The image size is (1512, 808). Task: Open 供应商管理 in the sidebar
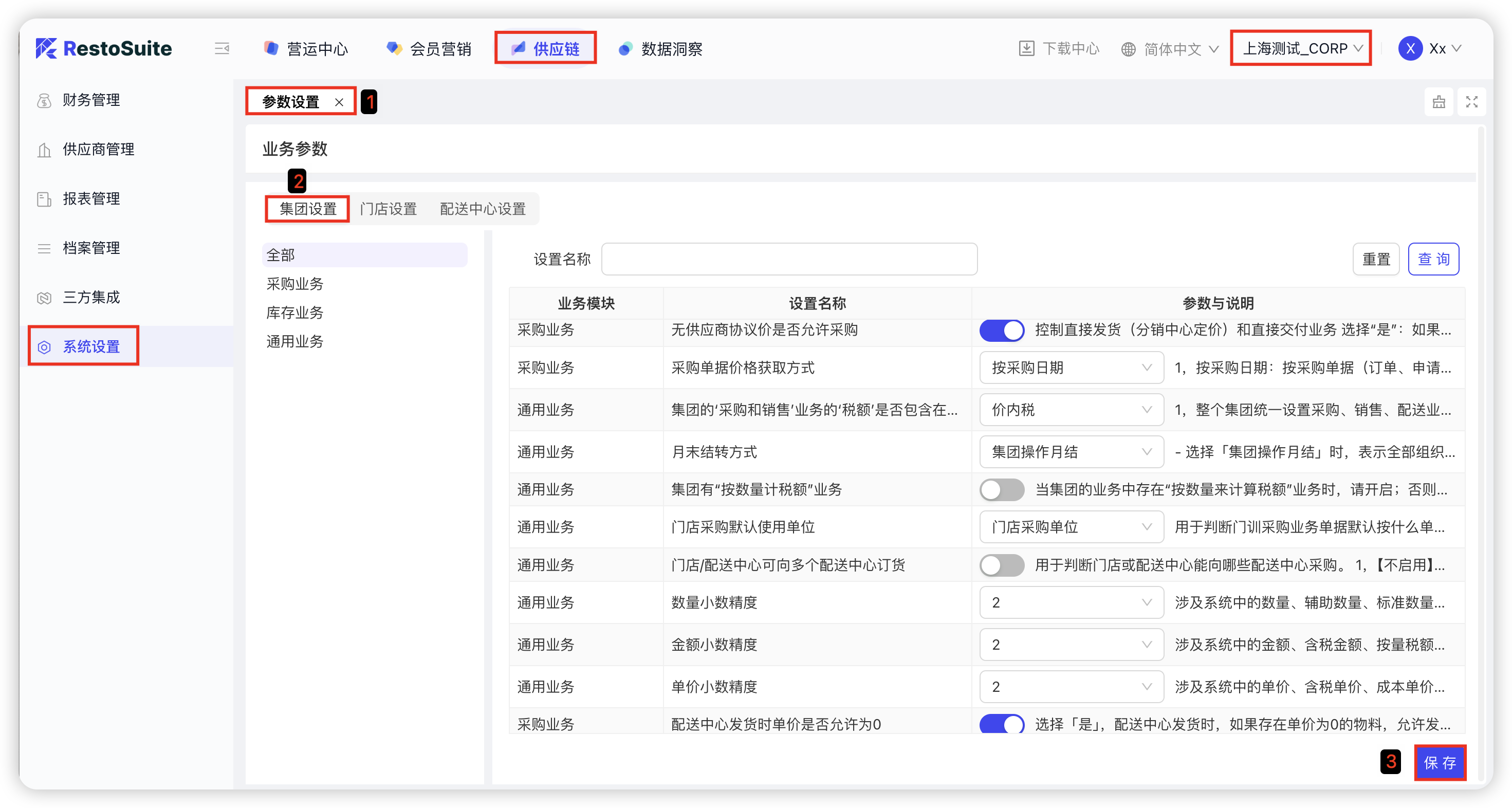[98, 150]
